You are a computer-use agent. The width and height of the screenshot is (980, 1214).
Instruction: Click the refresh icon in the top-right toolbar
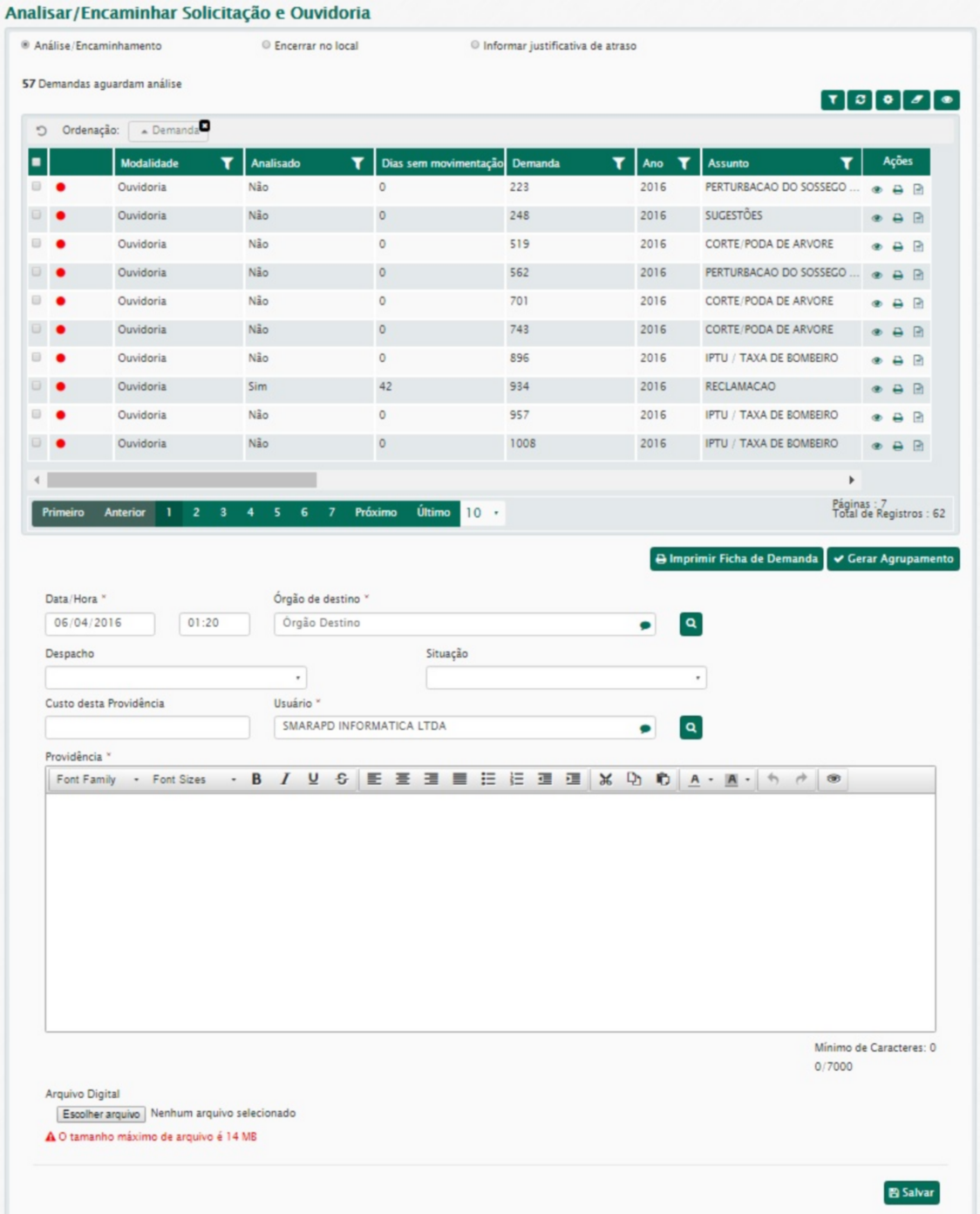pos(860,100)
